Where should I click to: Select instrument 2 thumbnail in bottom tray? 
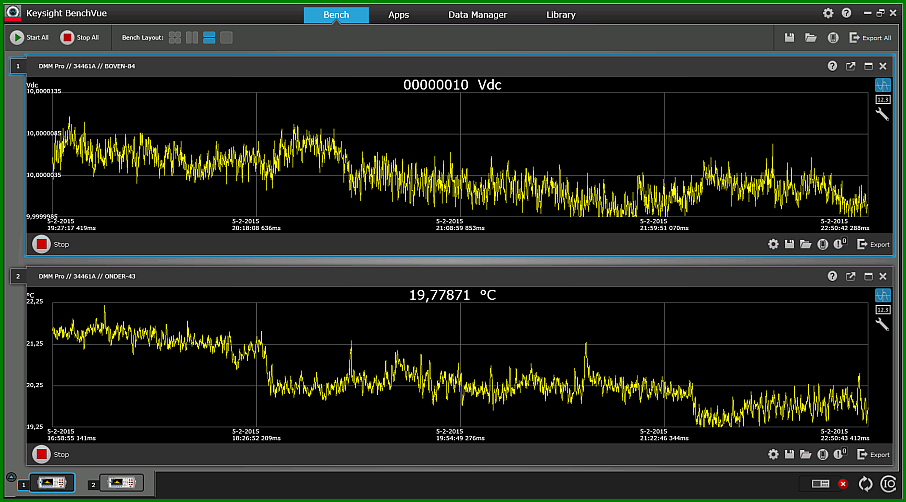(x=121, y=482)
